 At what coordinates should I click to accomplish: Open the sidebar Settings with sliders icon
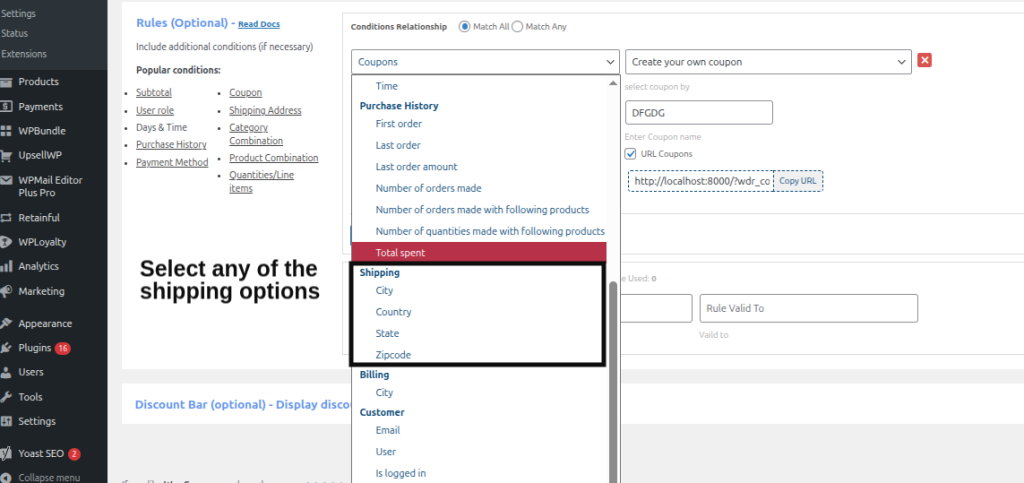click(x=37, y=421)
